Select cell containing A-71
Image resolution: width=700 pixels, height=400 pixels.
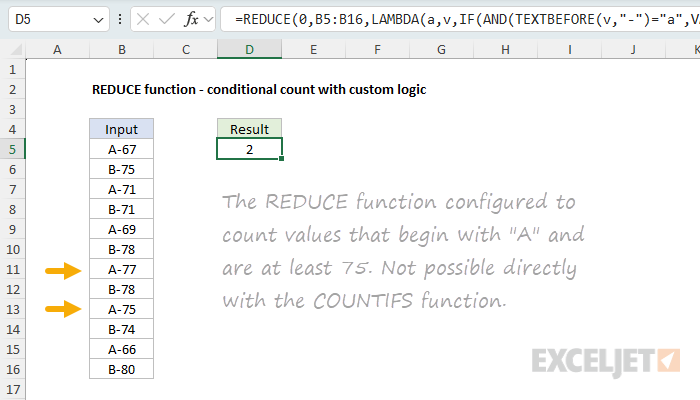point(121,189)
